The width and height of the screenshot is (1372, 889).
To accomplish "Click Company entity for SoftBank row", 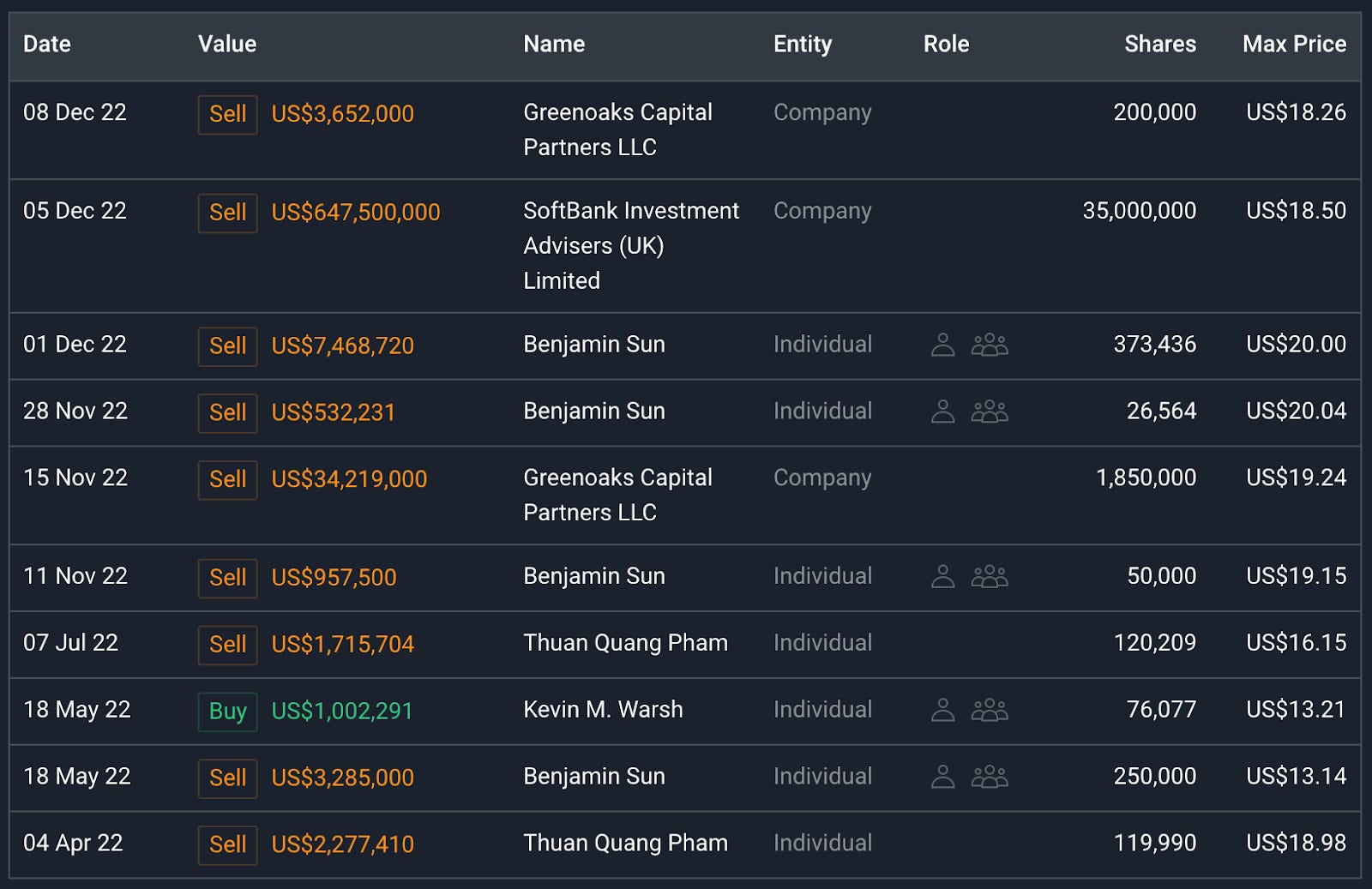I will (x=822, y=212).
